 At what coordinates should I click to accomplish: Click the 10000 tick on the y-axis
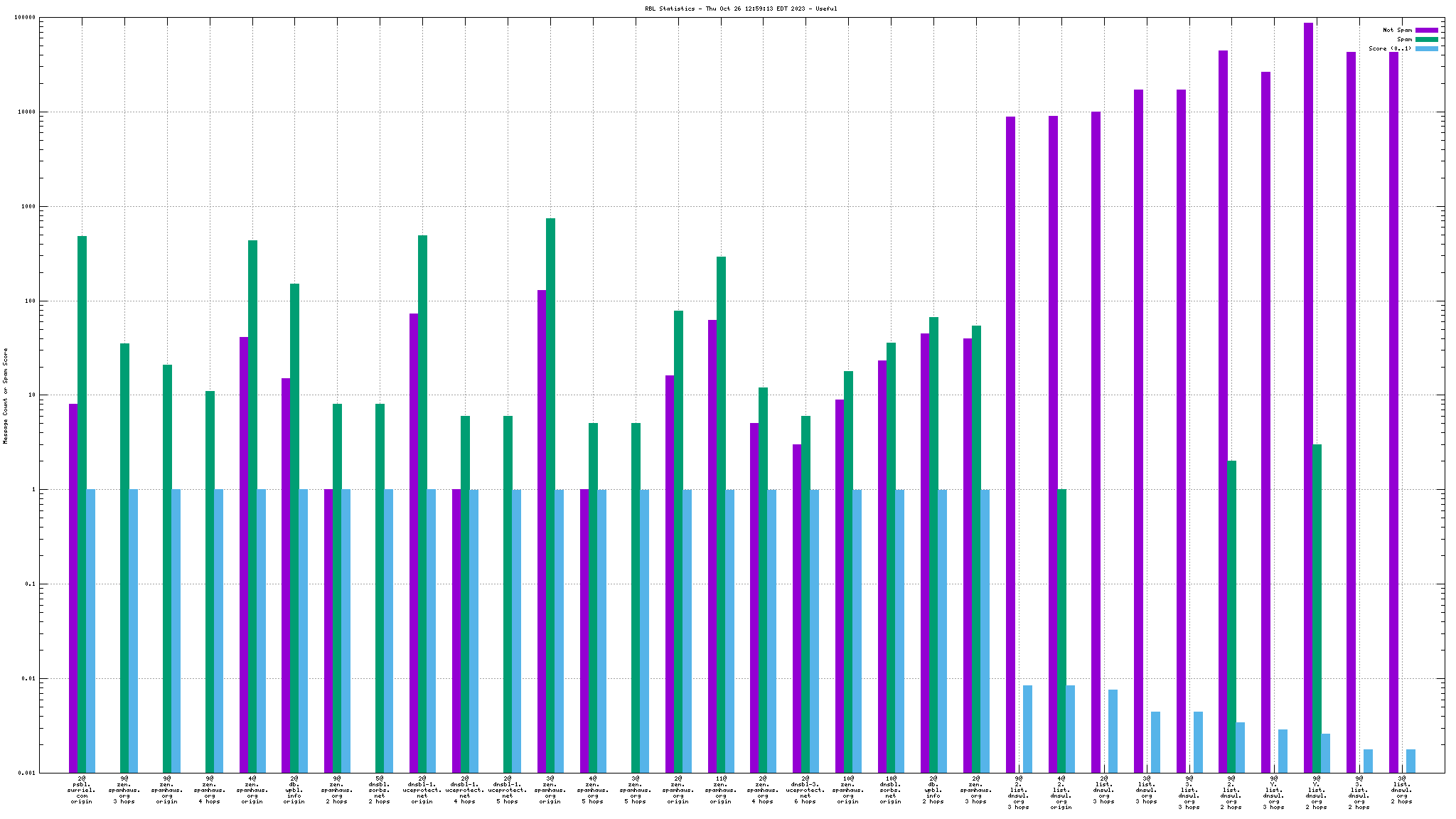(x=27, y=112)
